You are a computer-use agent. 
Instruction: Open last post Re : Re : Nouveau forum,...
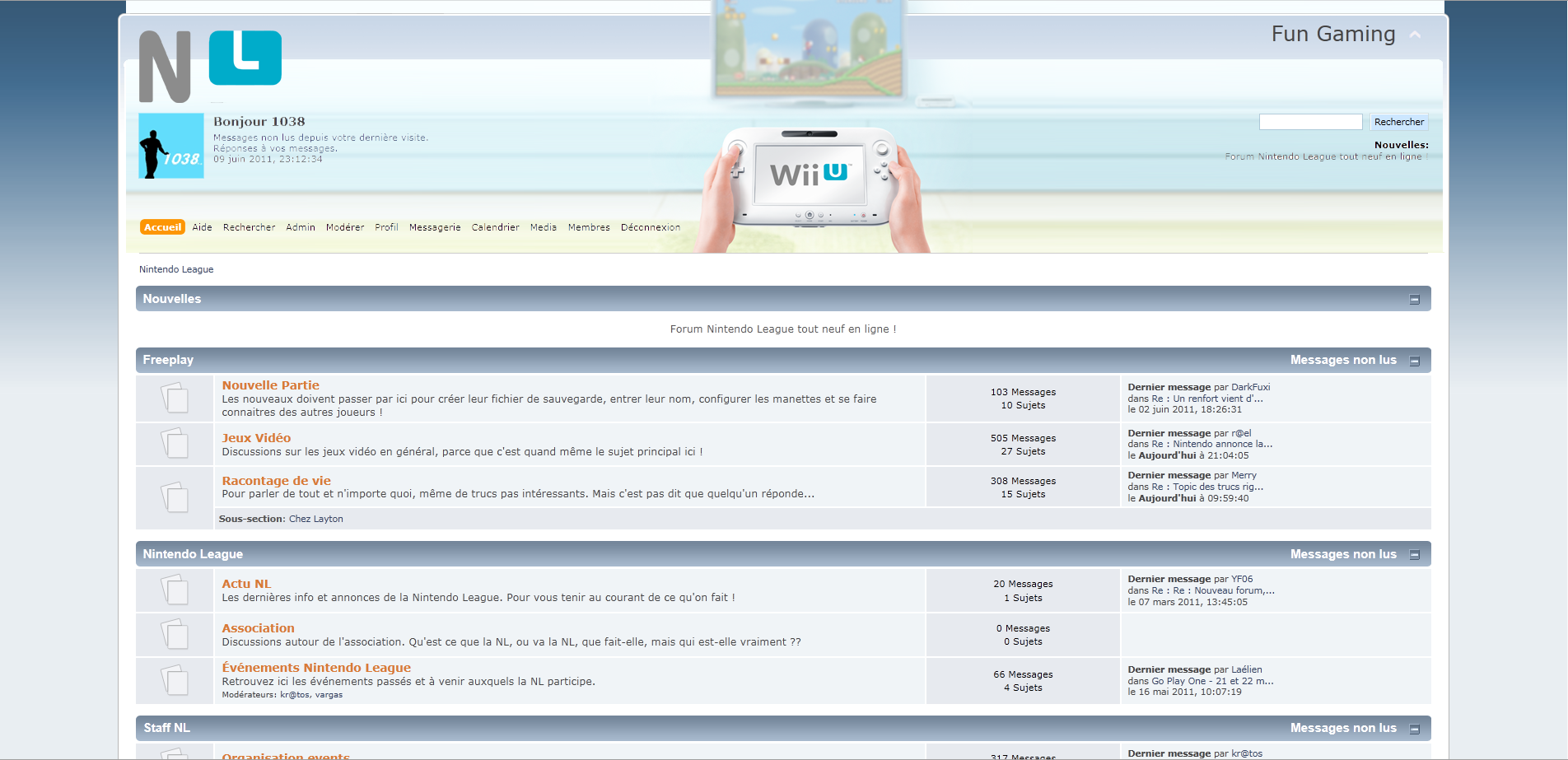click(1213, 590)
